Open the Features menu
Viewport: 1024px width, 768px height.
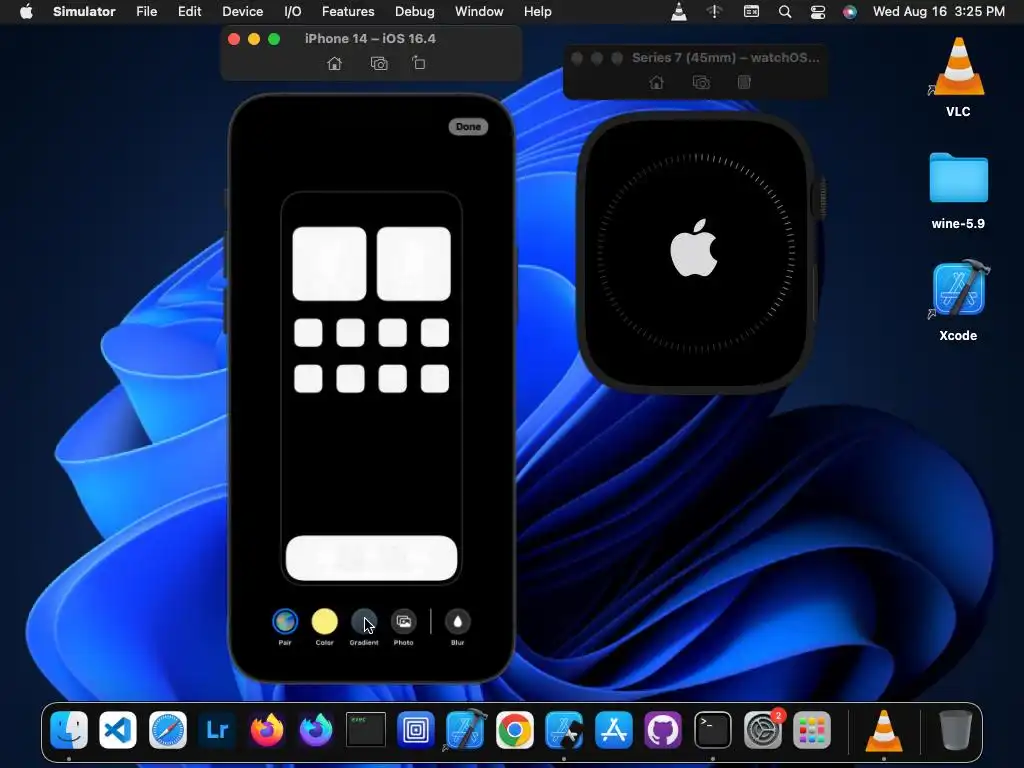[x=348, y=12]
